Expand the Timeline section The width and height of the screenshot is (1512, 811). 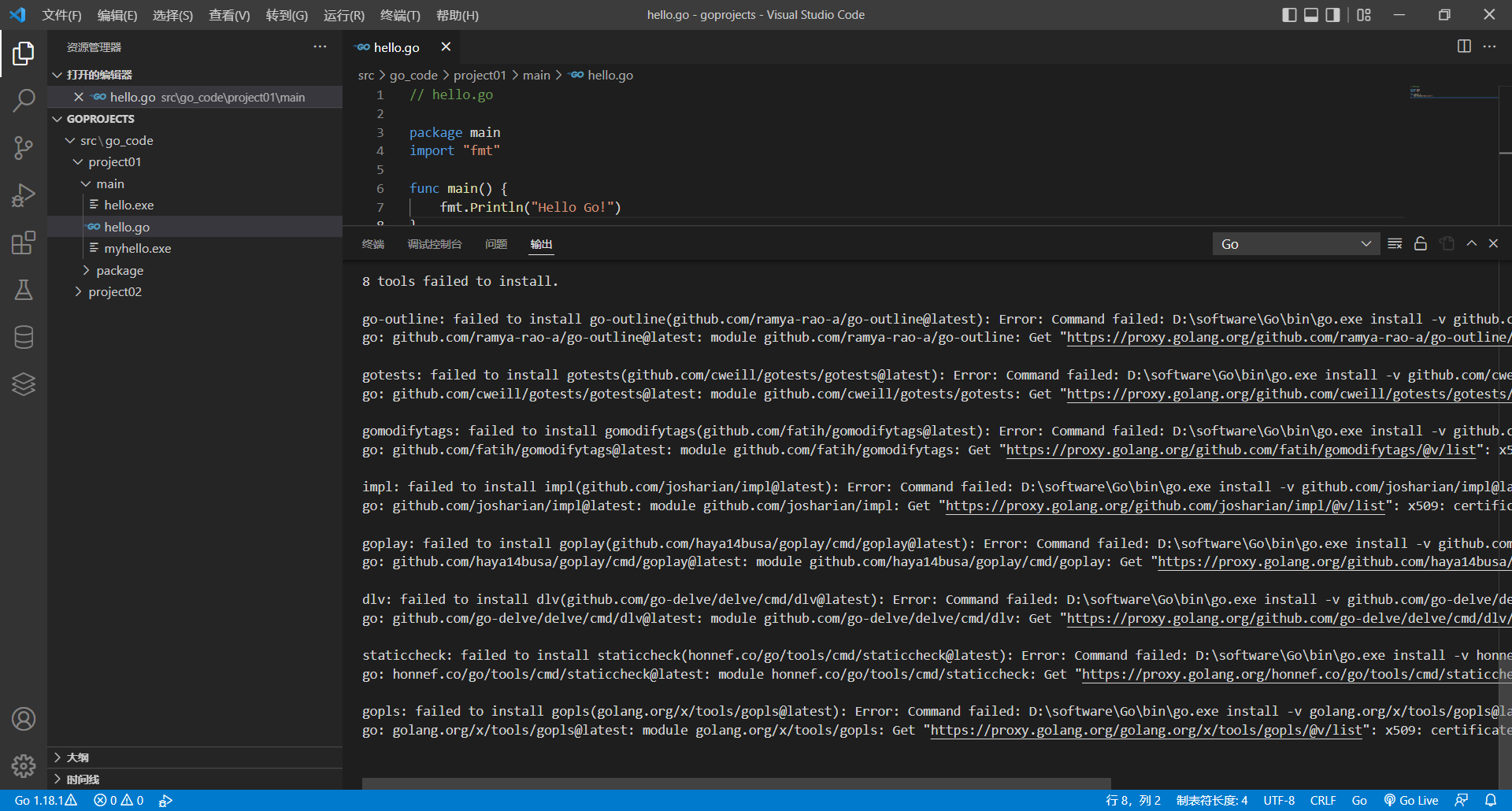tap(195, 780)
